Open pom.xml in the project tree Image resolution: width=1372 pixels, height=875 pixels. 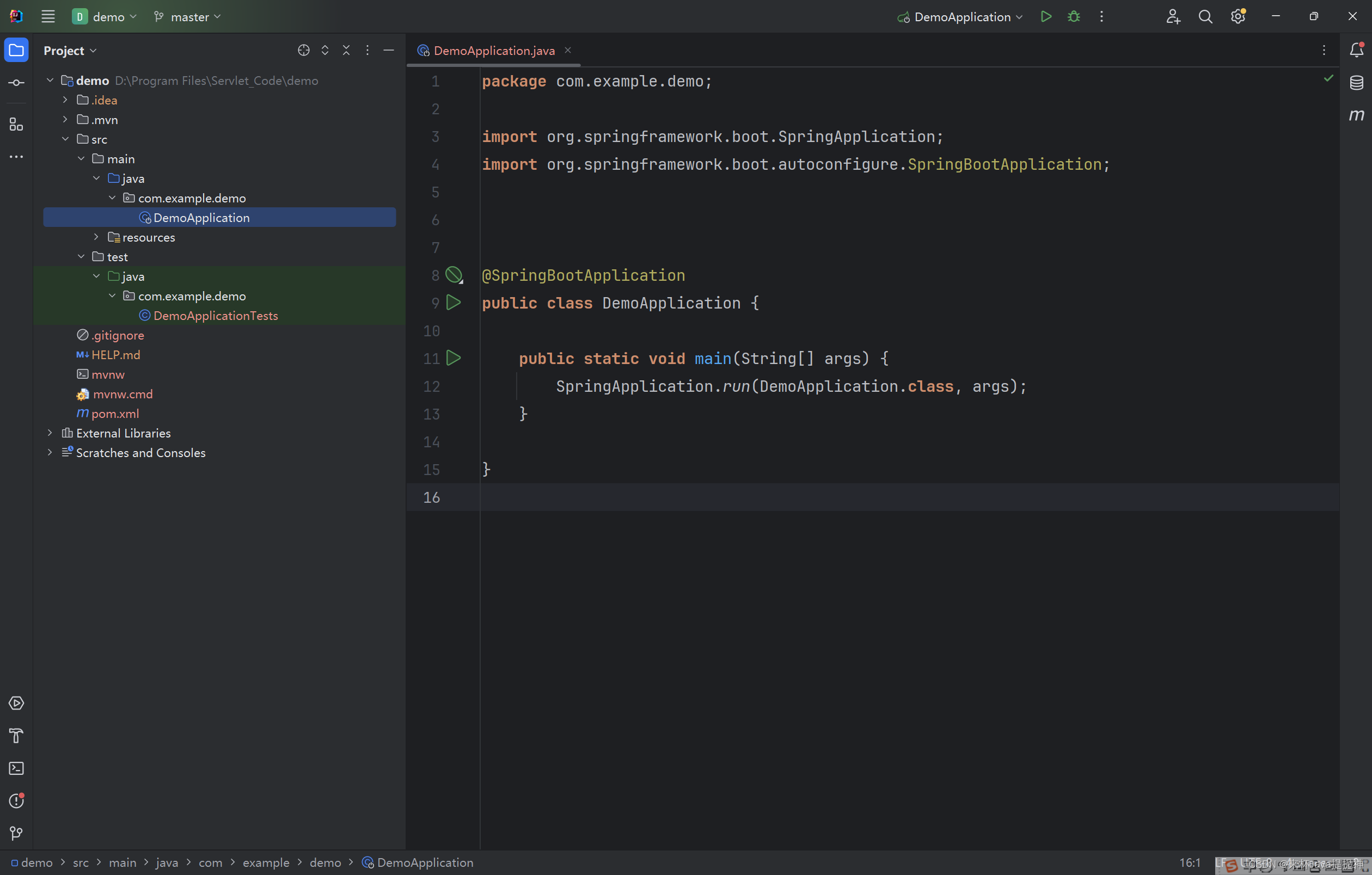[x=114, y=414]
